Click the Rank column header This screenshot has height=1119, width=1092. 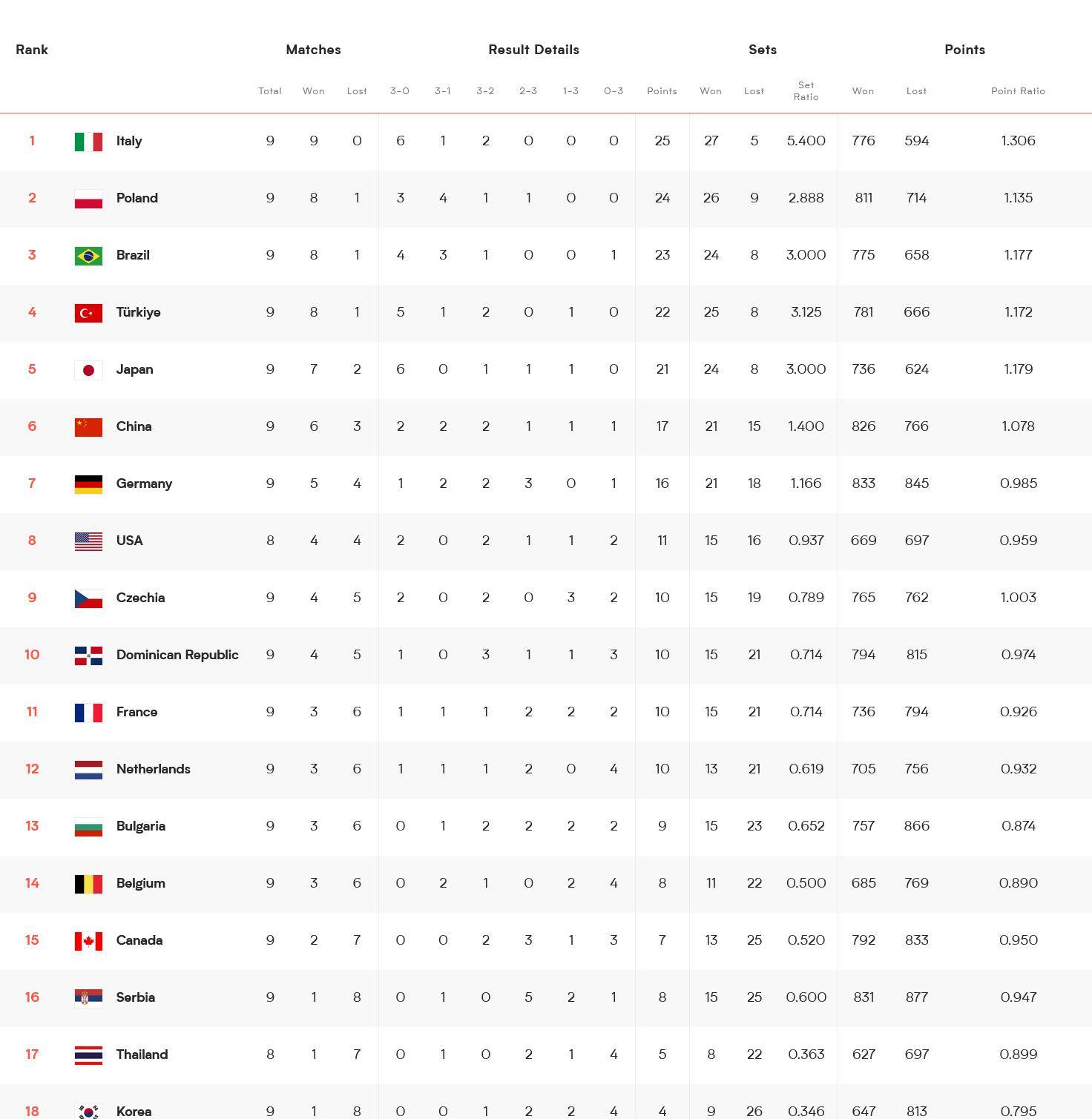[x=32, y=50]
